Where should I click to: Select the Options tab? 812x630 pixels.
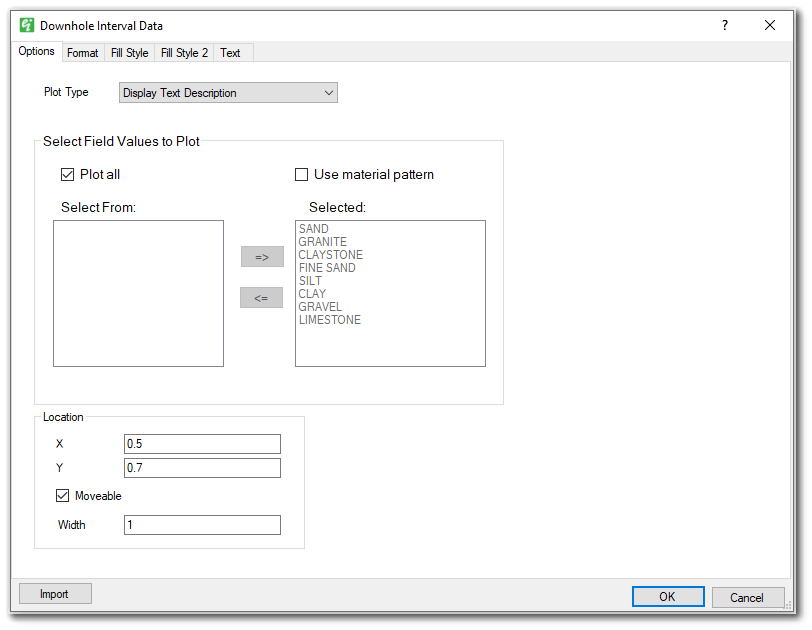coord(36,51)
